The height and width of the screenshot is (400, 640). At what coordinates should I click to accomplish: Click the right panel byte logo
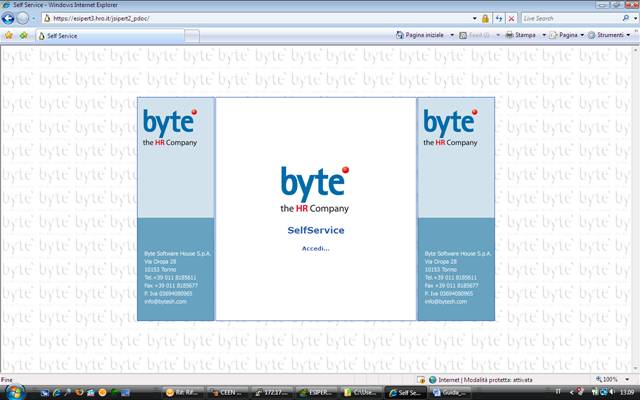[450, 127]
